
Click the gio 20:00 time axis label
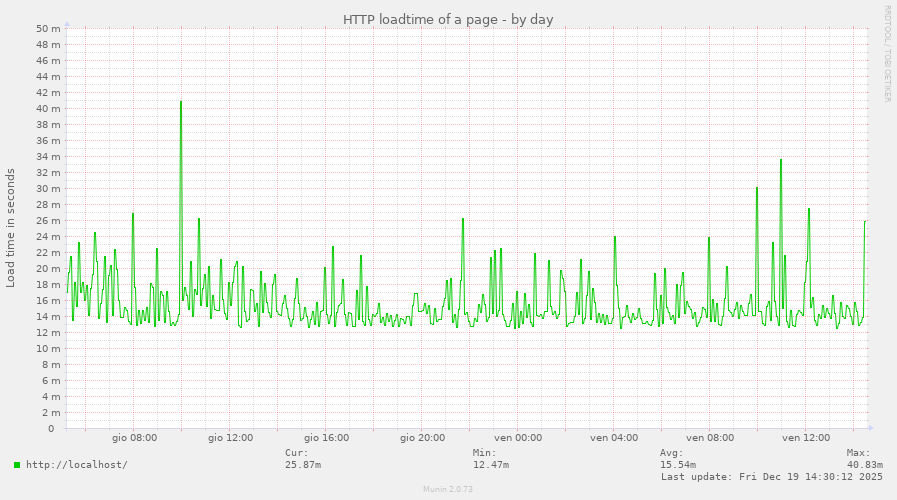point(423,438)
